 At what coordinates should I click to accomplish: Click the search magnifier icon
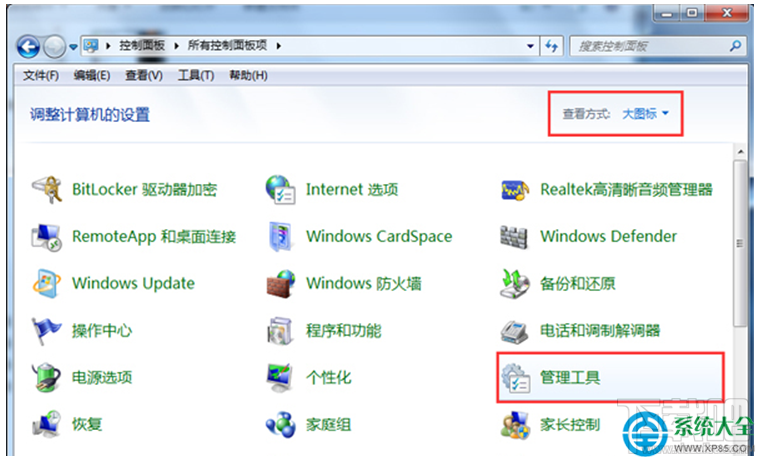click(735, 46)
